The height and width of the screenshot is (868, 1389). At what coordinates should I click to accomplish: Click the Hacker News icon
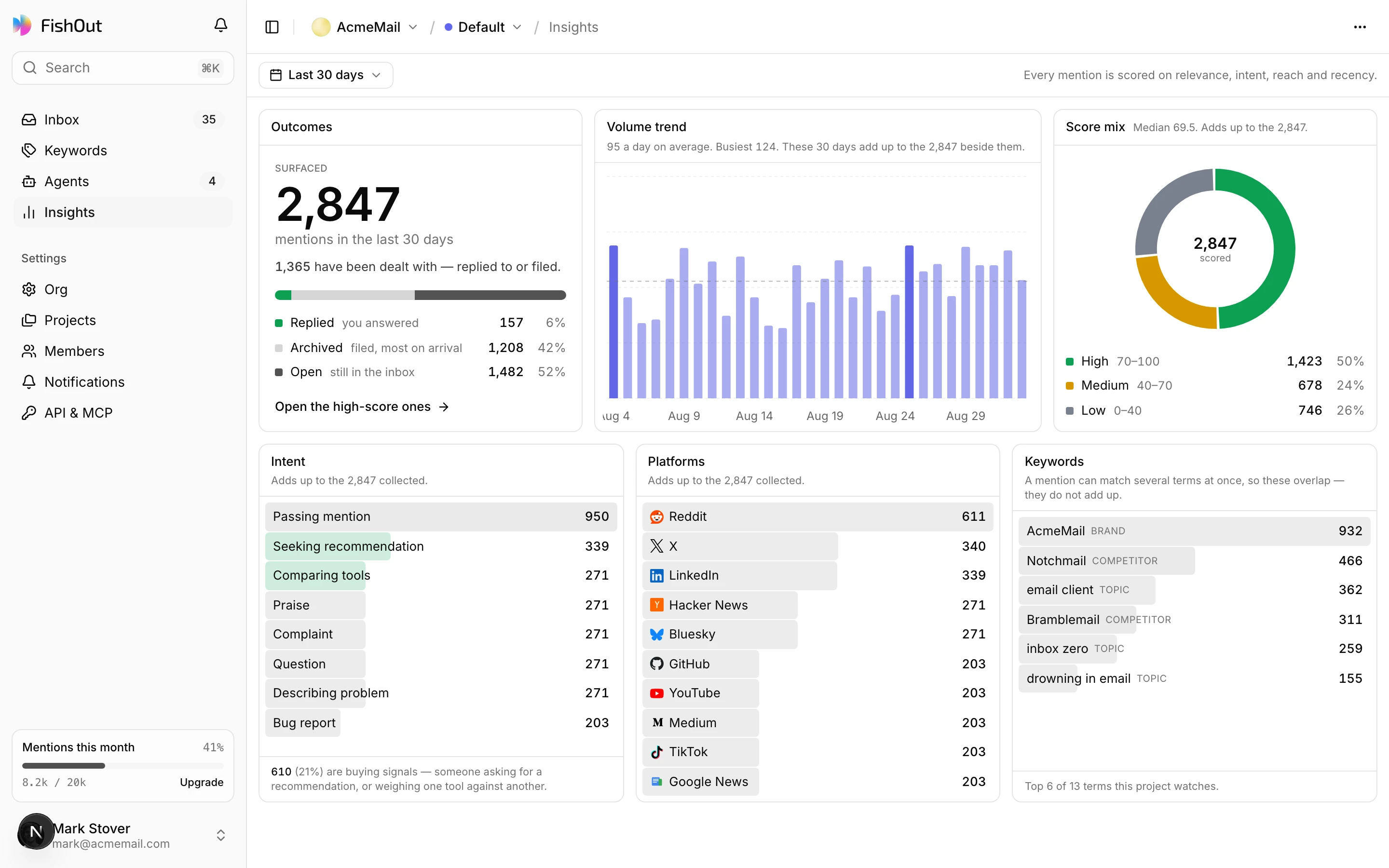coord(656,605)
